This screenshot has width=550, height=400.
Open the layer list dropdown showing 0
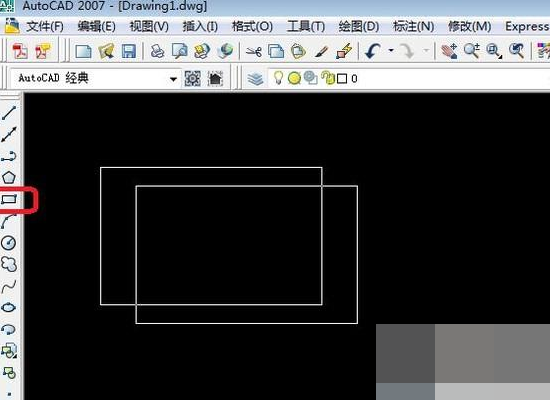tap(410, 78)
